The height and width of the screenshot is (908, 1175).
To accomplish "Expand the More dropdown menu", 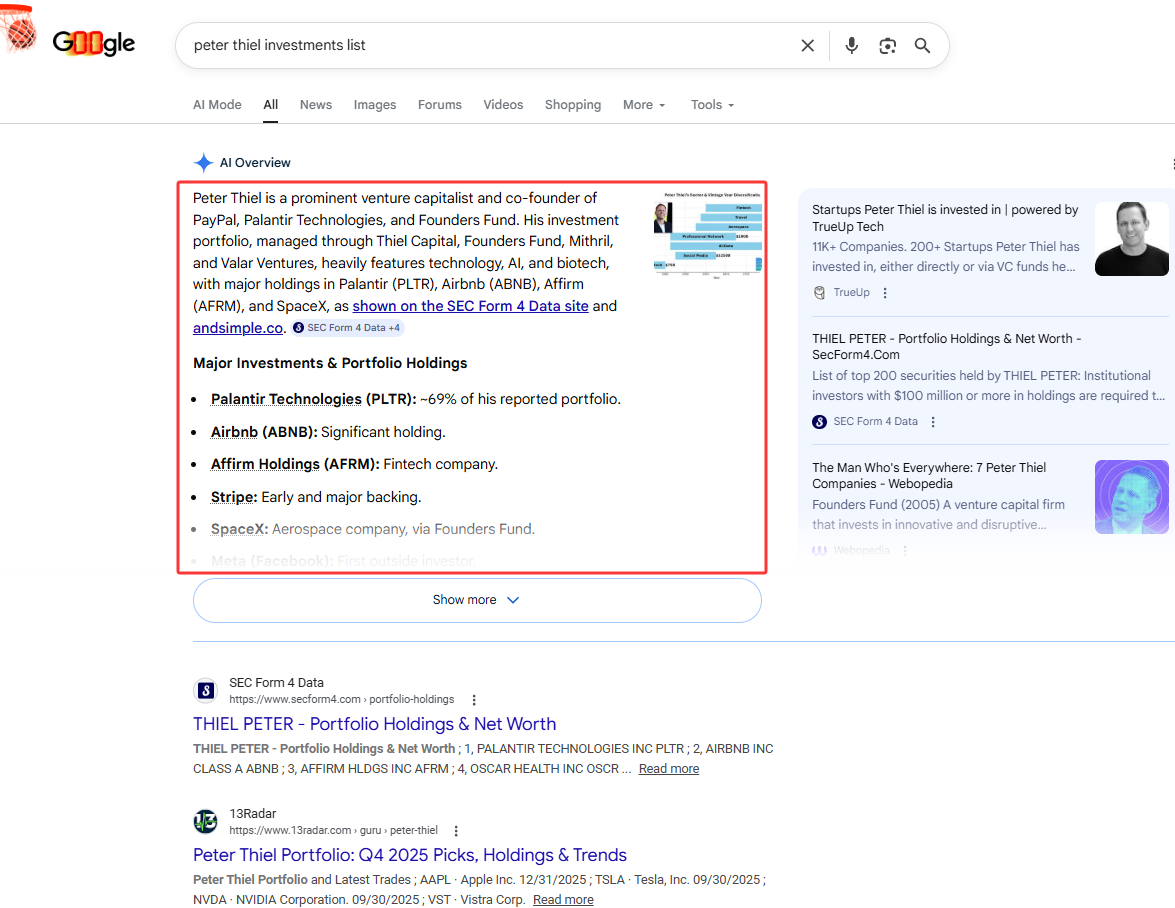I will tap(644, 105).
